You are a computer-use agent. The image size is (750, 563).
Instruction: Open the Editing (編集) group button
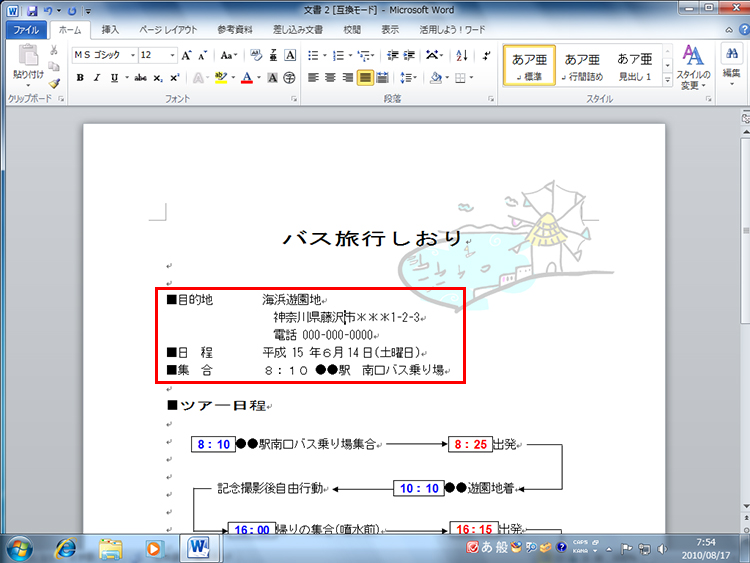pos(731,66)
